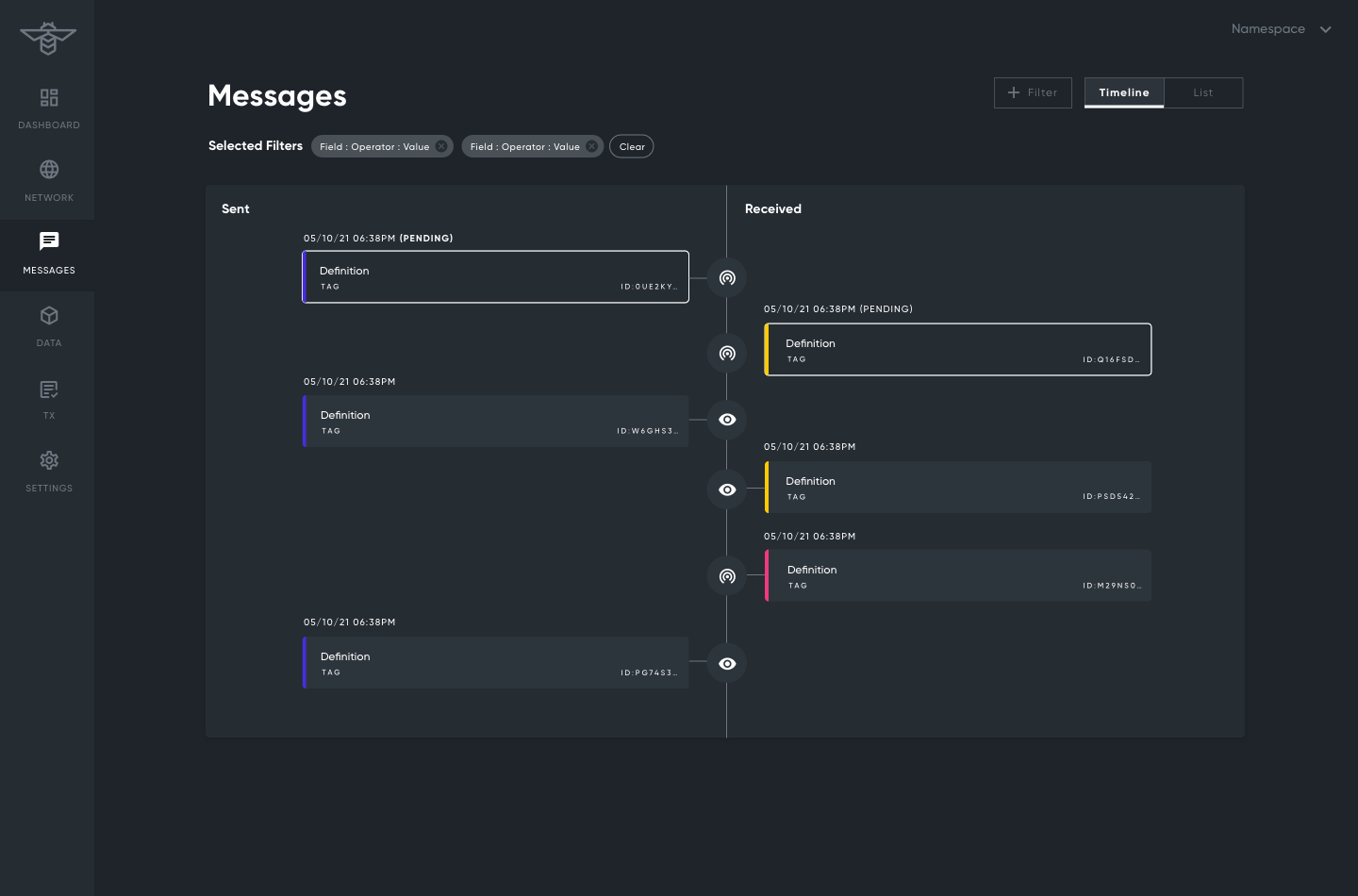This screenshot has height=896, width=1358.
Task: Toggle the eye icon next to message PSD542
Action: 726,489
